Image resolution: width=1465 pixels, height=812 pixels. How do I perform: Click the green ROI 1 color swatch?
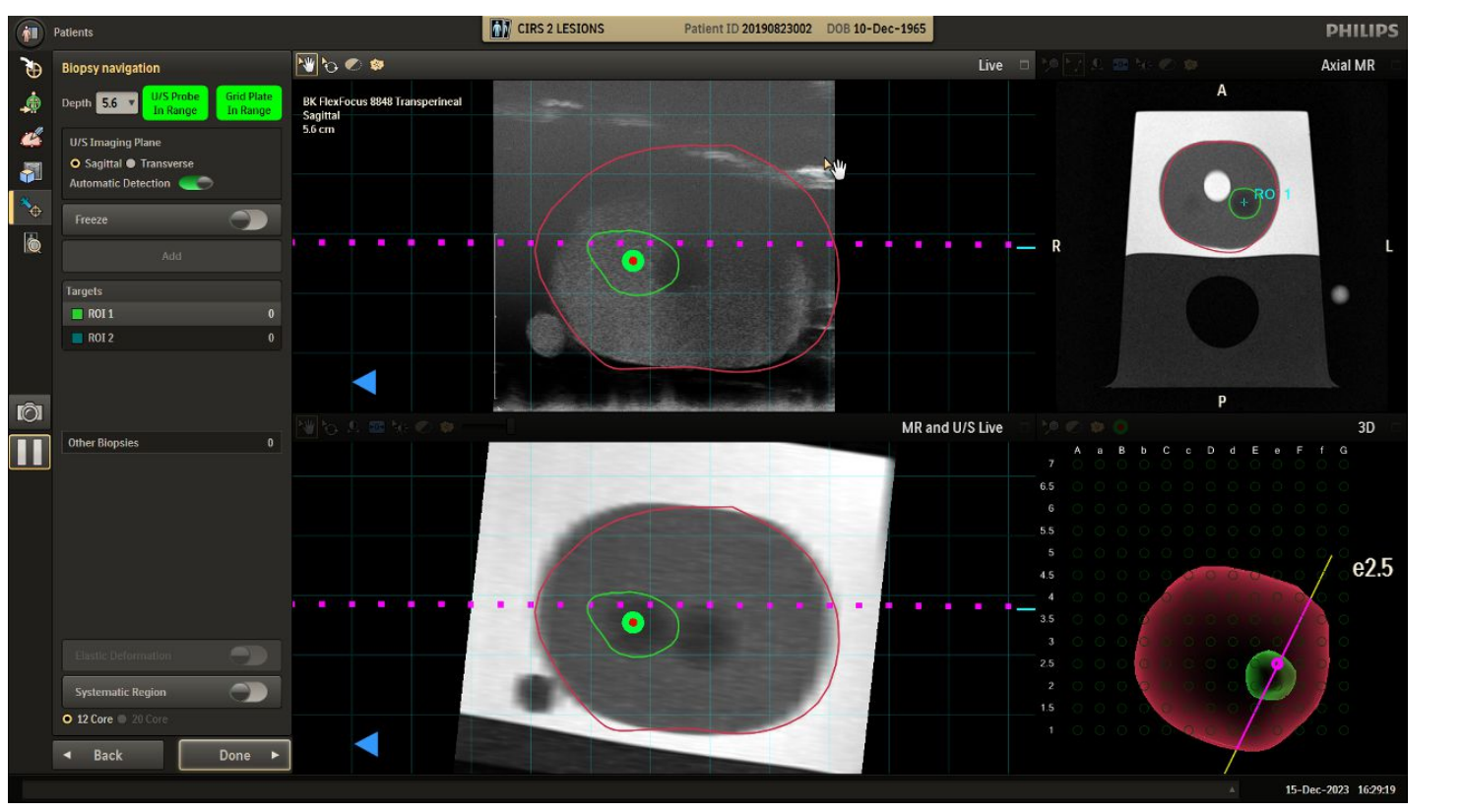(78, 314)
